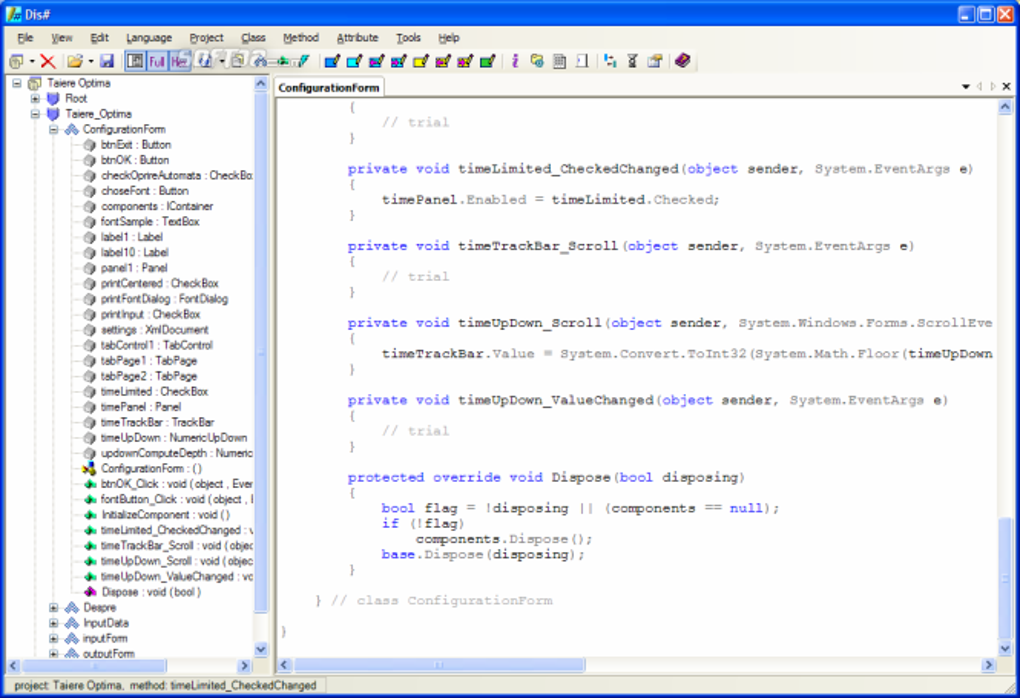This screenshot has height=698, width=1020.
Task: Open the purple help book toolbar icon
Action: click(682, 61)
